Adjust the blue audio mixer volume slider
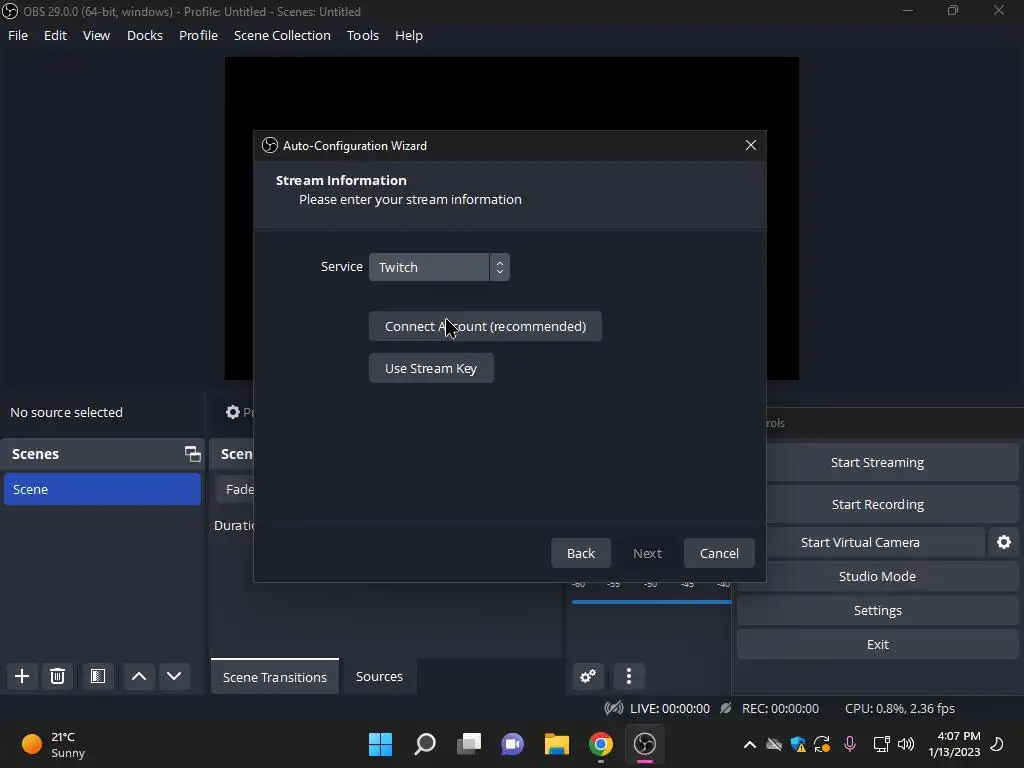Viewport: 1024px width, 768px height. click(652, 601)
